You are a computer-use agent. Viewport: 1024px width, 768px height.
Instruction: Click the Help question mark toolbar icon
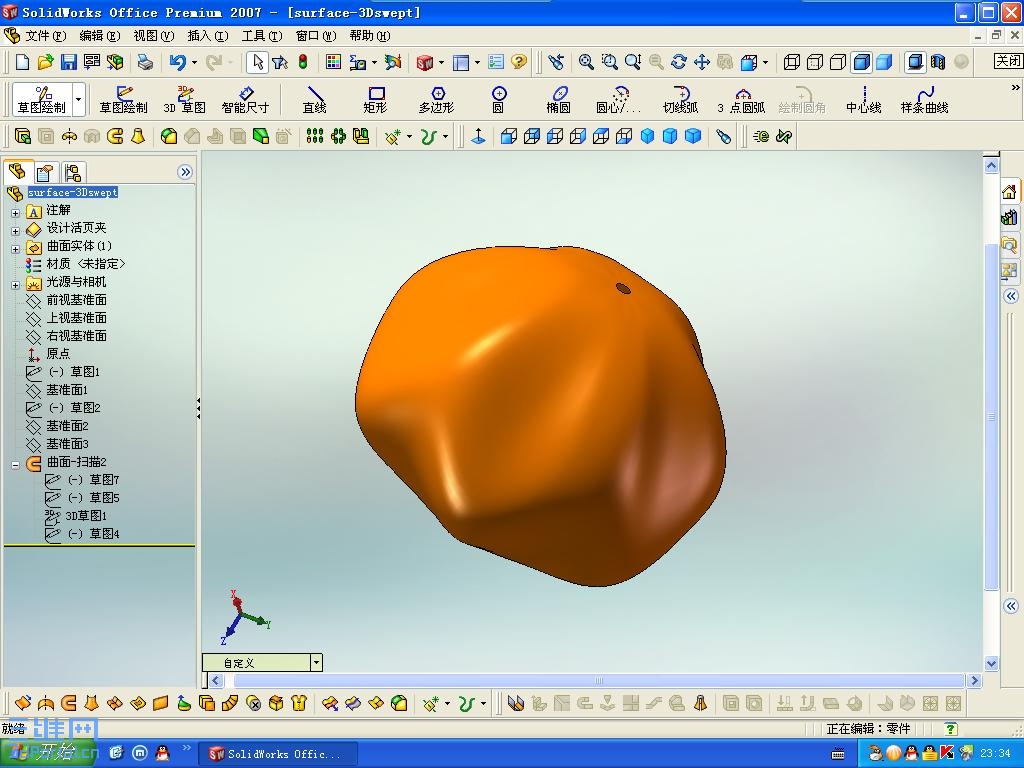click(x=519, y=62)
